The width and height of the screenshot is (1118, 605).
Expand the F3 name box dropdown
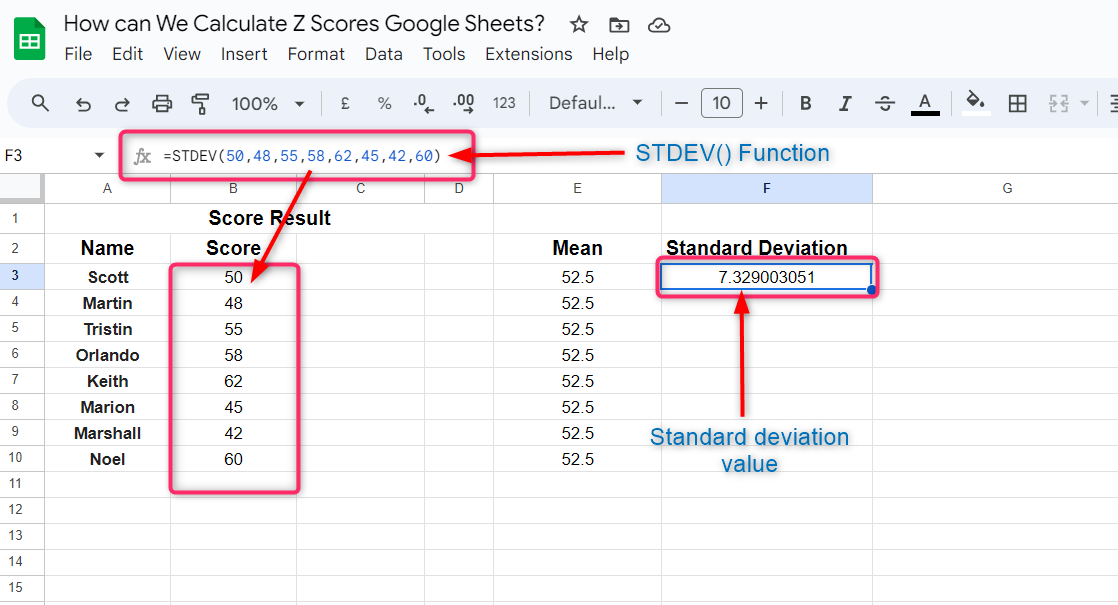[x=99, y=155]
